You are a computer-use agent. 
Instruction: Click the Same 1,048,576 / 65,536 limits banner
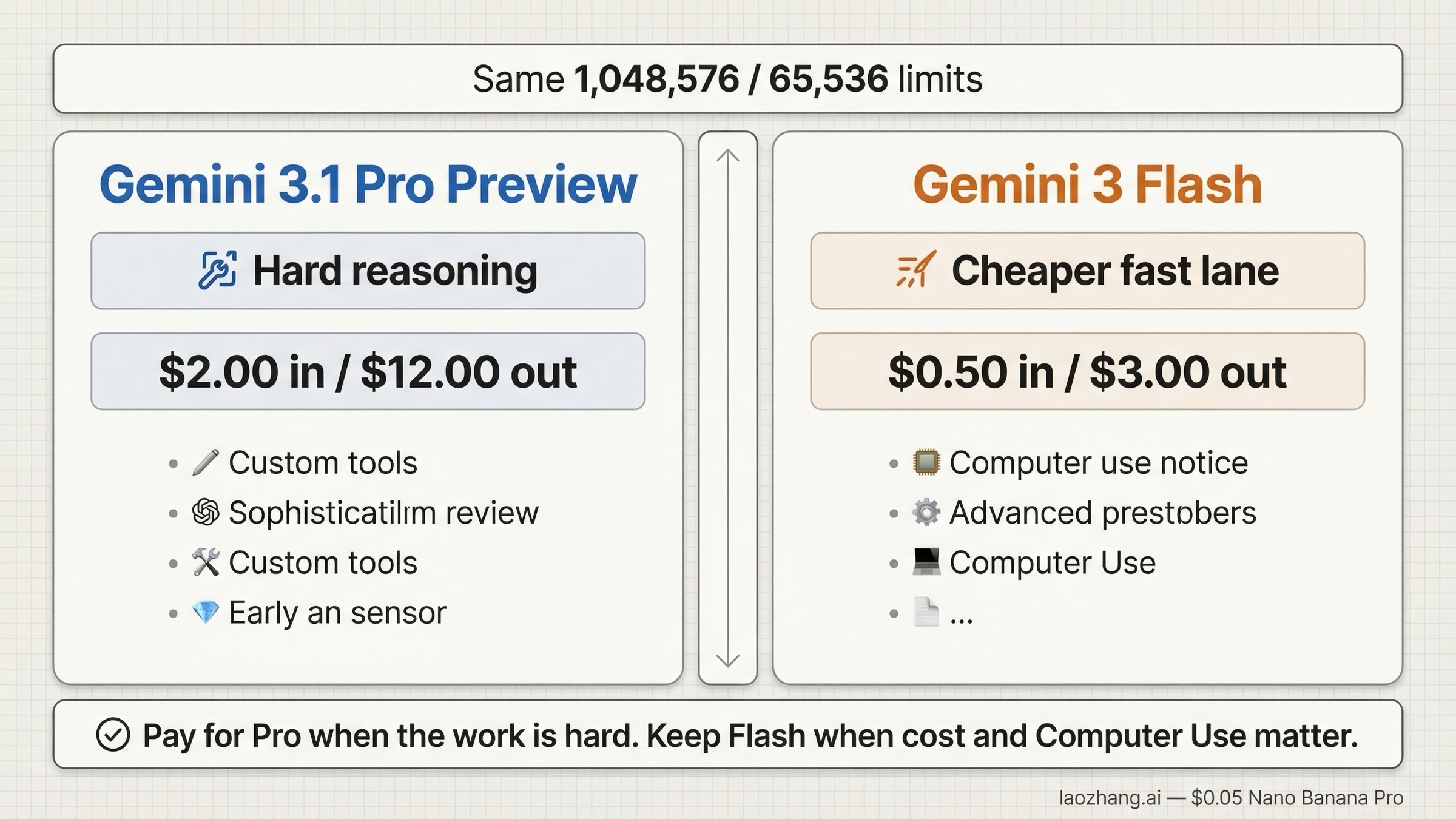point(727,79)
